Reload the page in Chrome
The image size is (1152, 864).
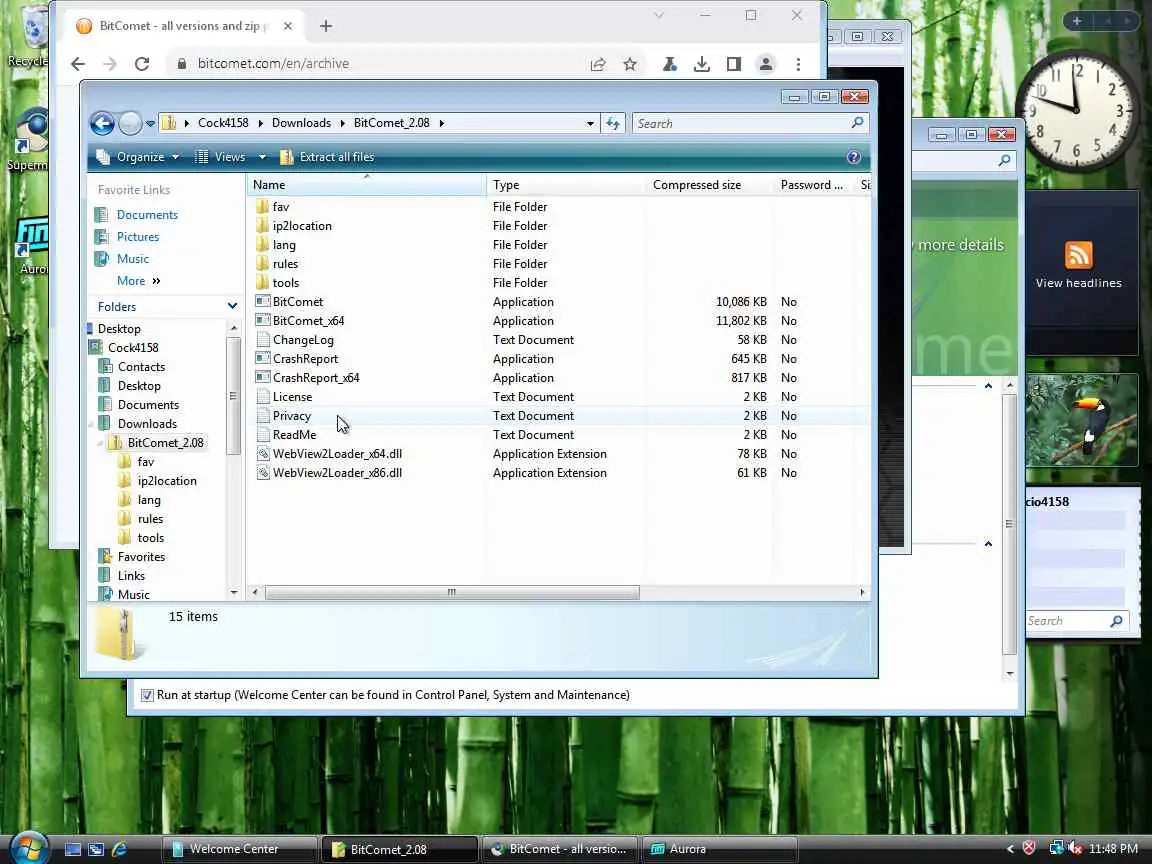pos(142,64)
